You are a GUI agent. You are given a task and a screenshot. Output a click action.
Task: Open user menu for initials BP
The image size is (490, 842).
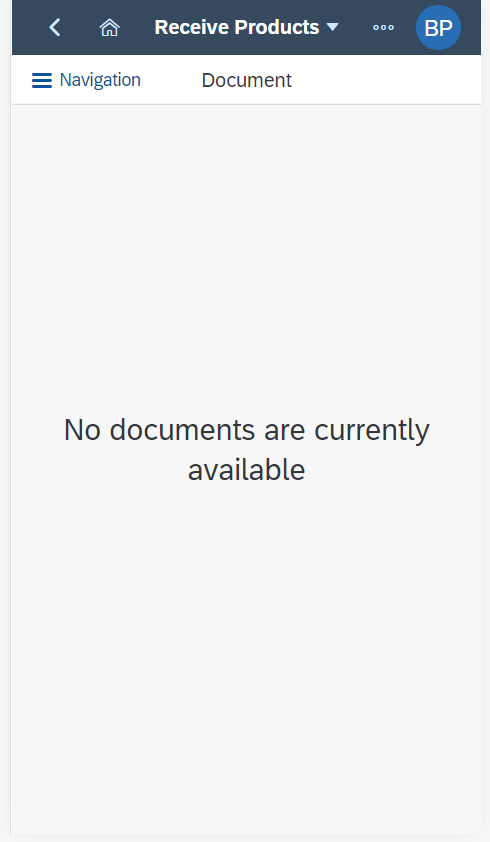point(438,27)
